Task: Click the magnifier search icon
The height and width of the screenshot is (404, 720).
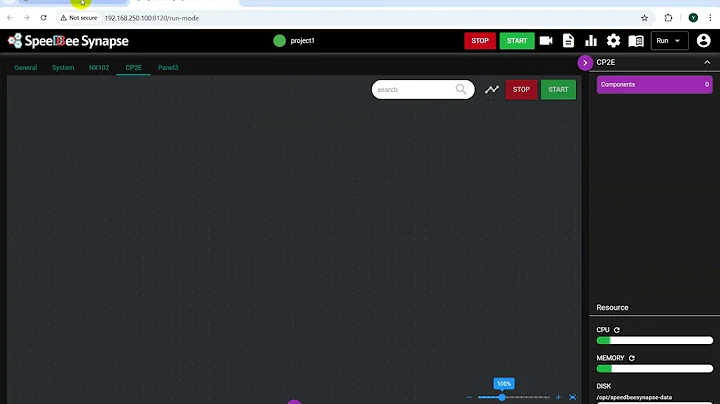Action: point(461,90)
